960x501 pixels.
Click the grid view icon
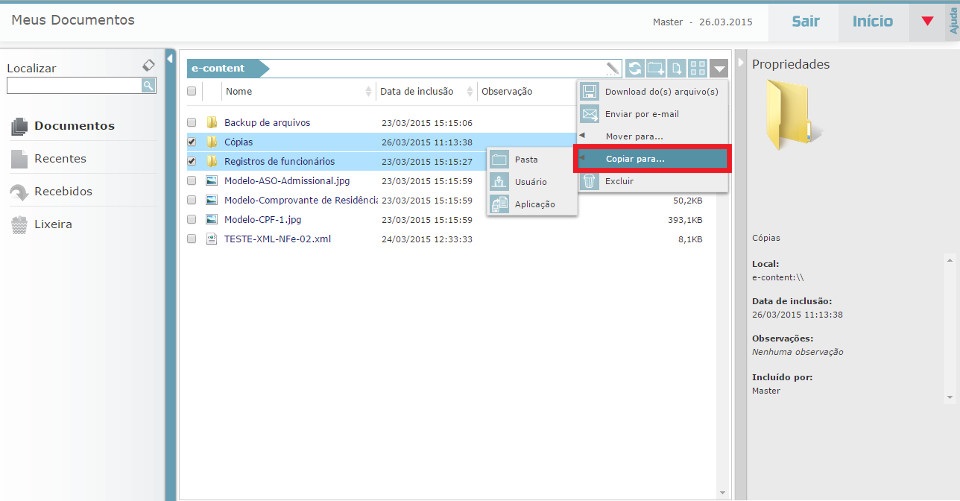[699, 69]
